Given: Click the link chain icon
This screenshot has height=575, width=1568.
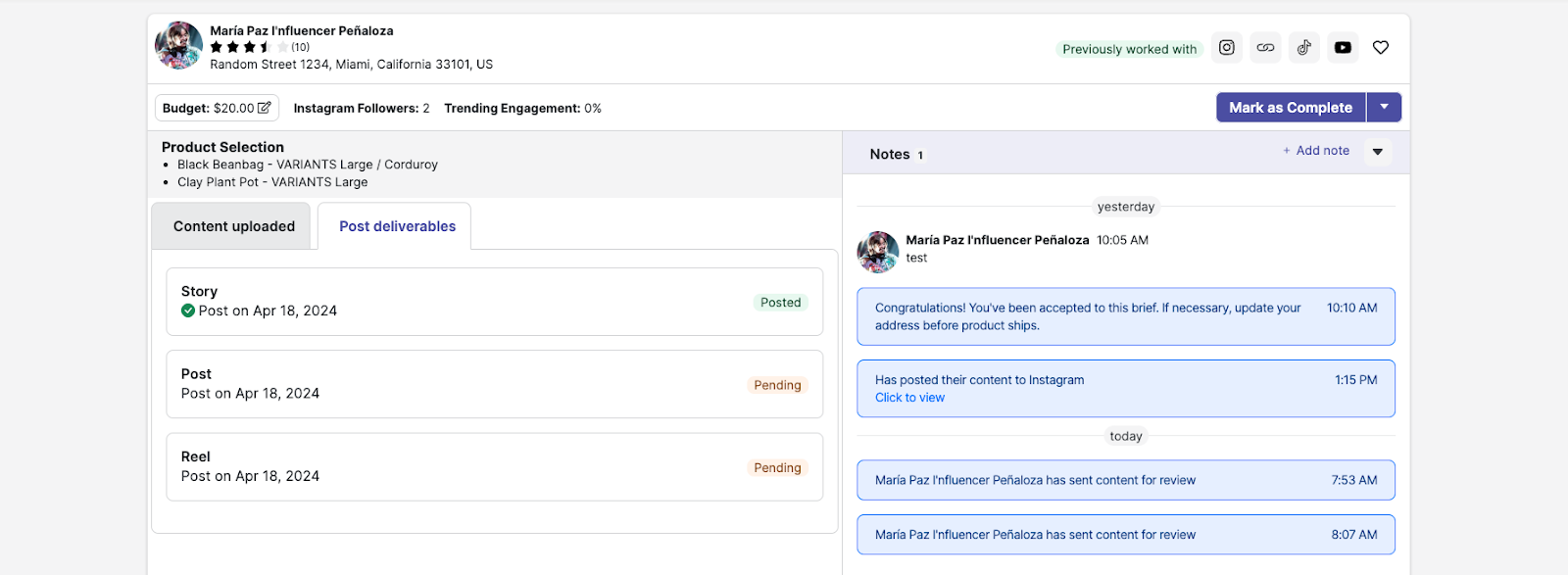Looking at the screenshot, I should point(1265,48).
